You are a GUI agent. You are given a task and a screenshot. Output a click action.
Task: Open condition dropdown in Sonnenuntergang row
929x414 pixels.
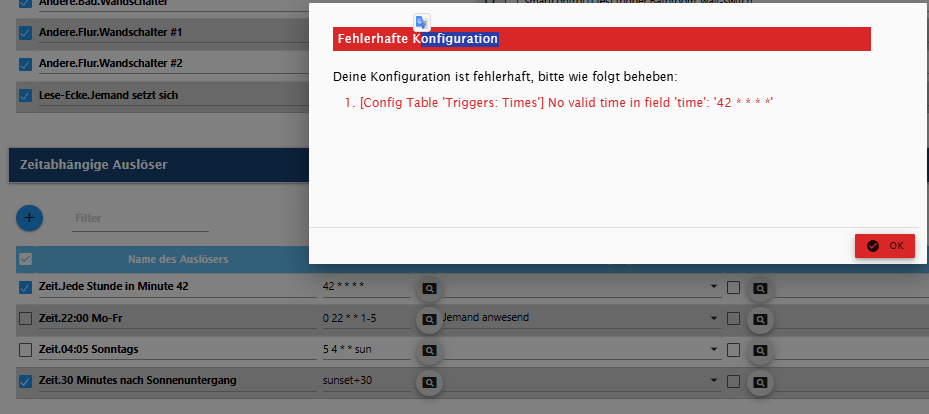pos(714,381)
